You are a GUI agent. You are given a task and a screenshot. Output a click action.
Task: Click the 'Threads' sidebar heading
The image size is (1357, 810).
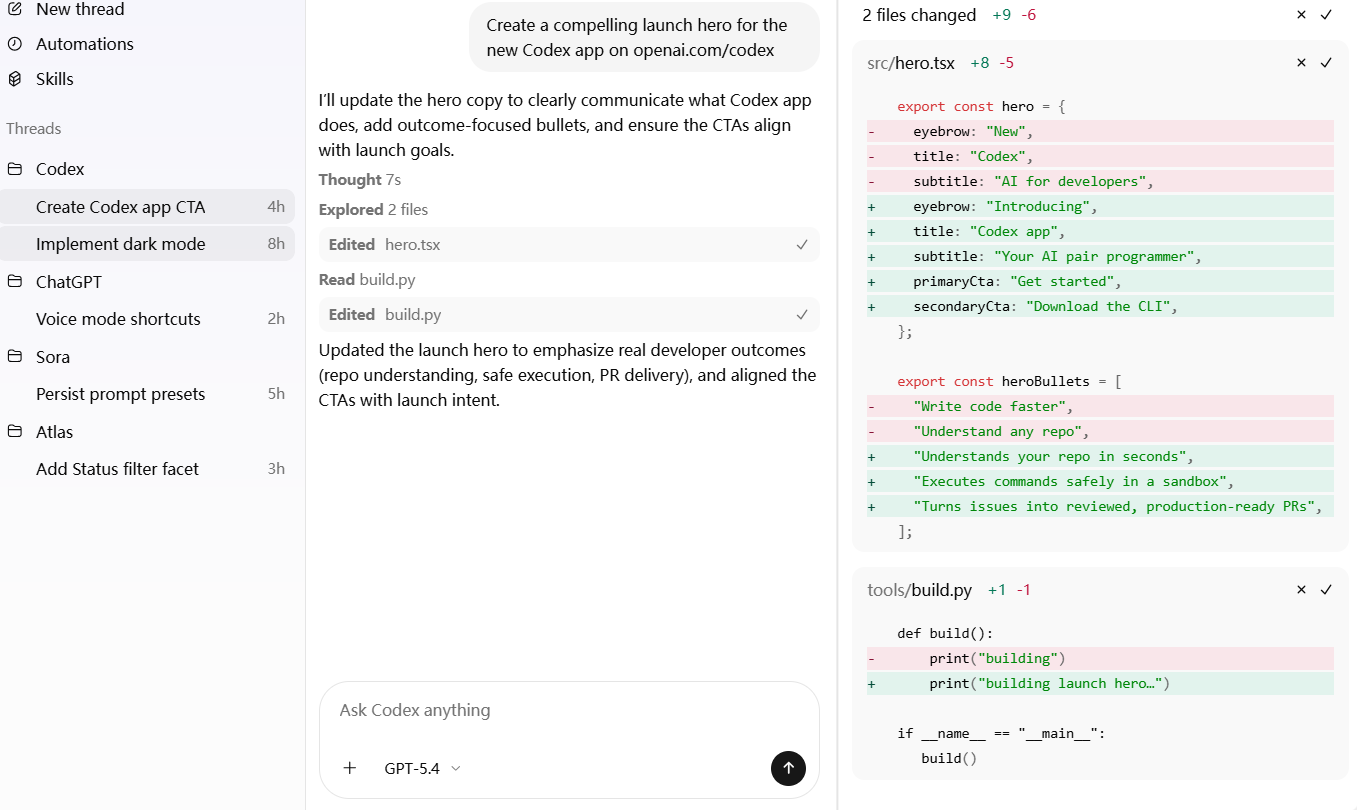(34, 129)
